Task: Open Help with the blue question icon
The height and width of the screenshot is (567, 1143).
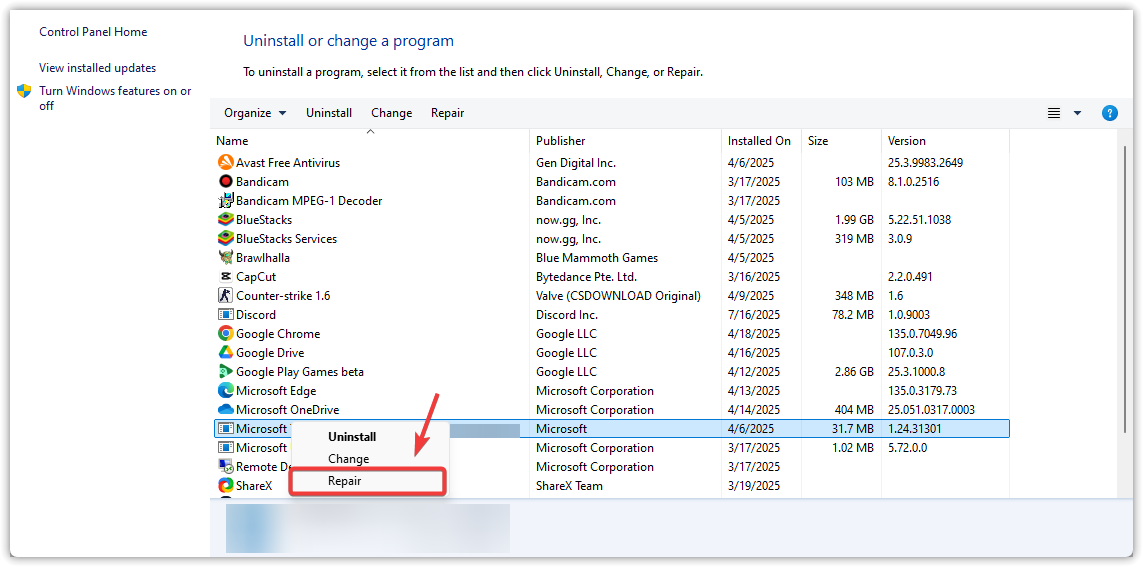Action: [x=1109, y=113]
